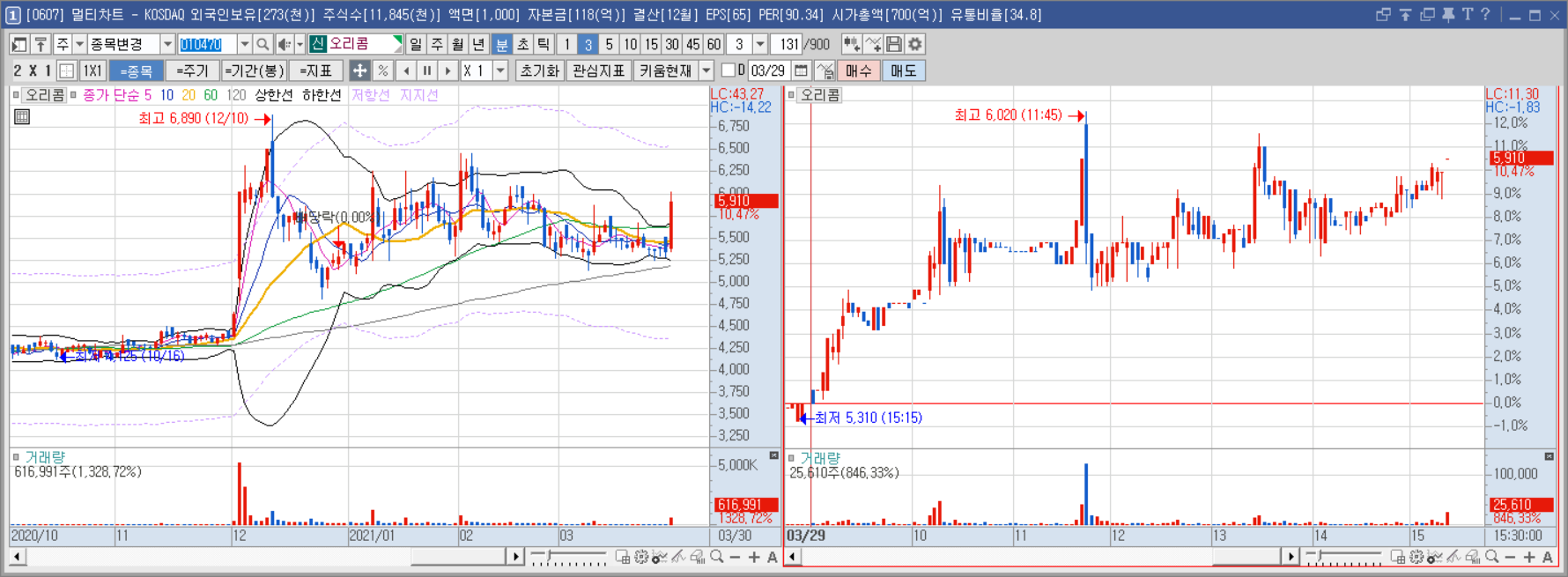Click the save chart floppy disk icon
Viewport: 1568px width, 577px height.
tap(894, 44)
